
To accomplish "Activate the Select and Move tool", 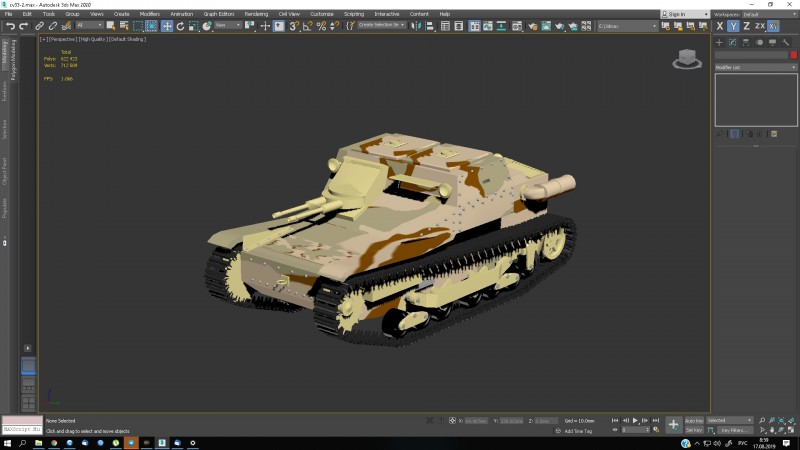I will (167, 26).
